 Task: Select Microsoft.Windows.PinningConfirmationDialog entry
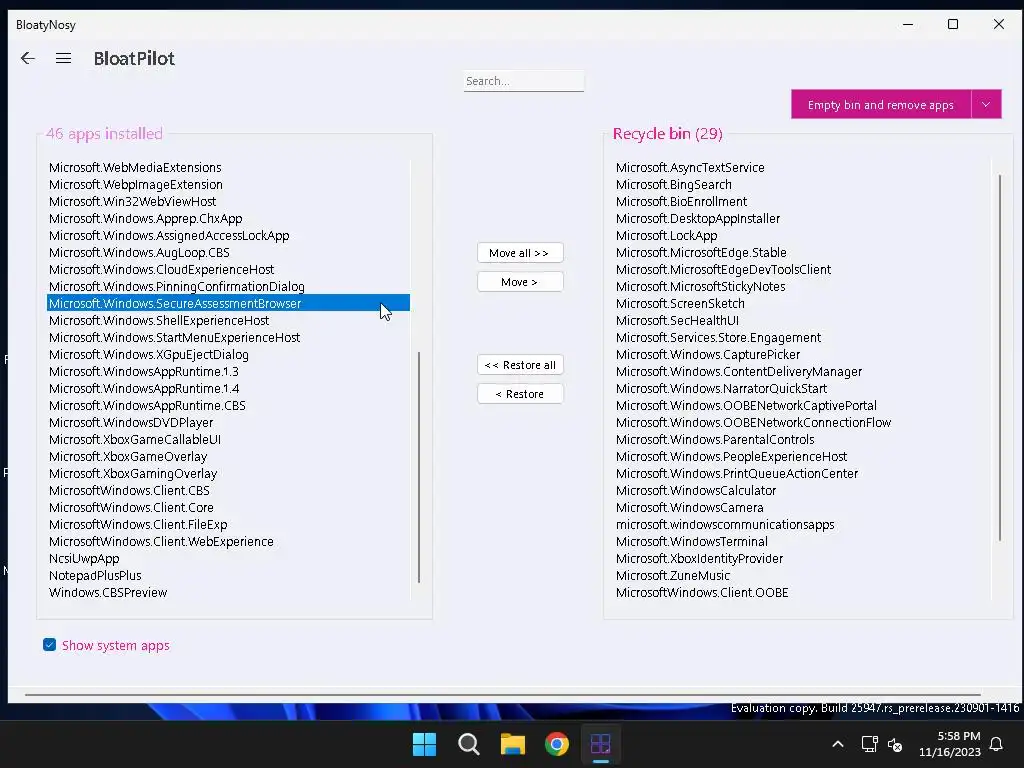click(x=228, y=286)
